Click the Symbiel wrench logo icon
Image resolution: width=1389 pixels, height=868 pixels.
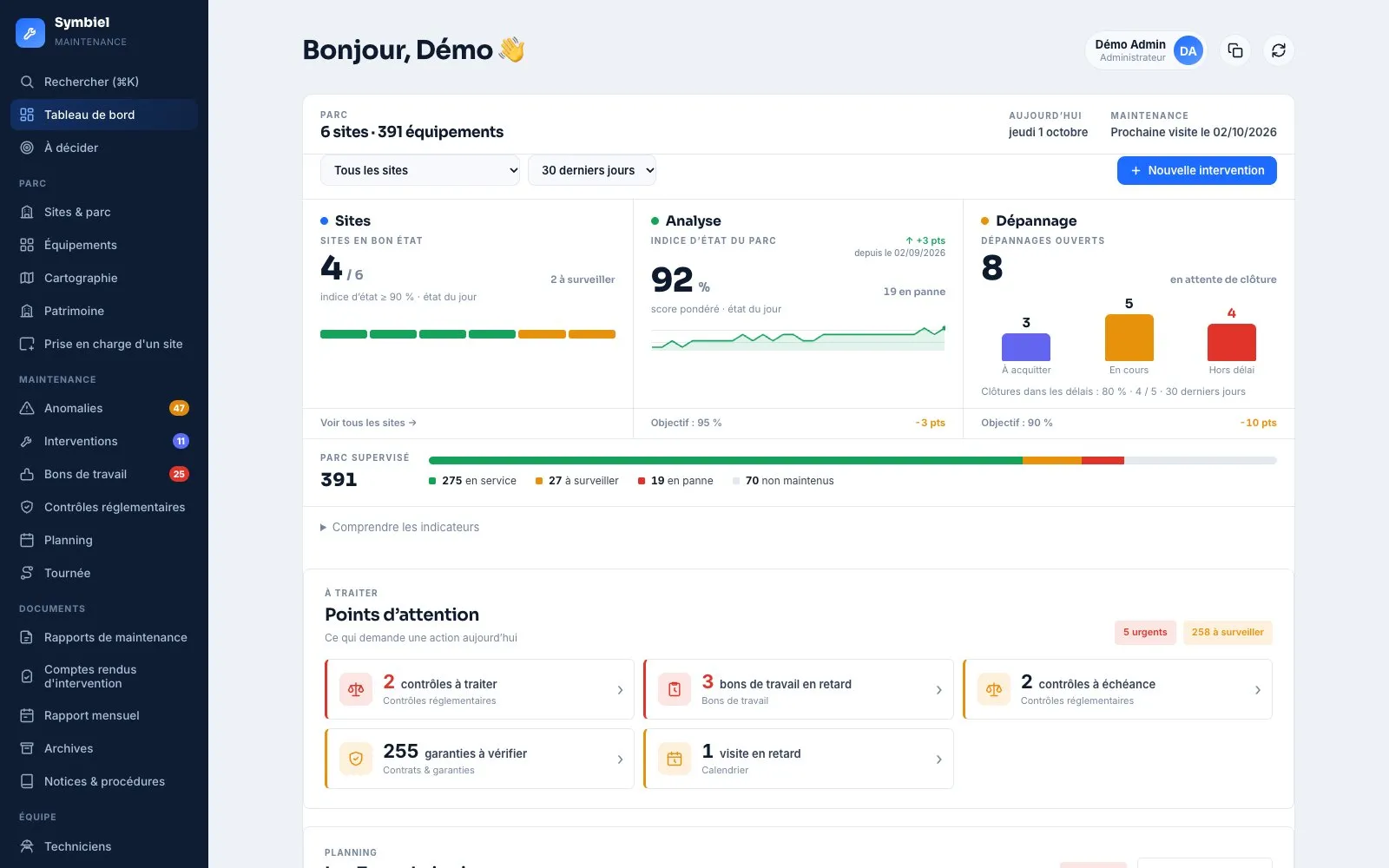point(30,32)
